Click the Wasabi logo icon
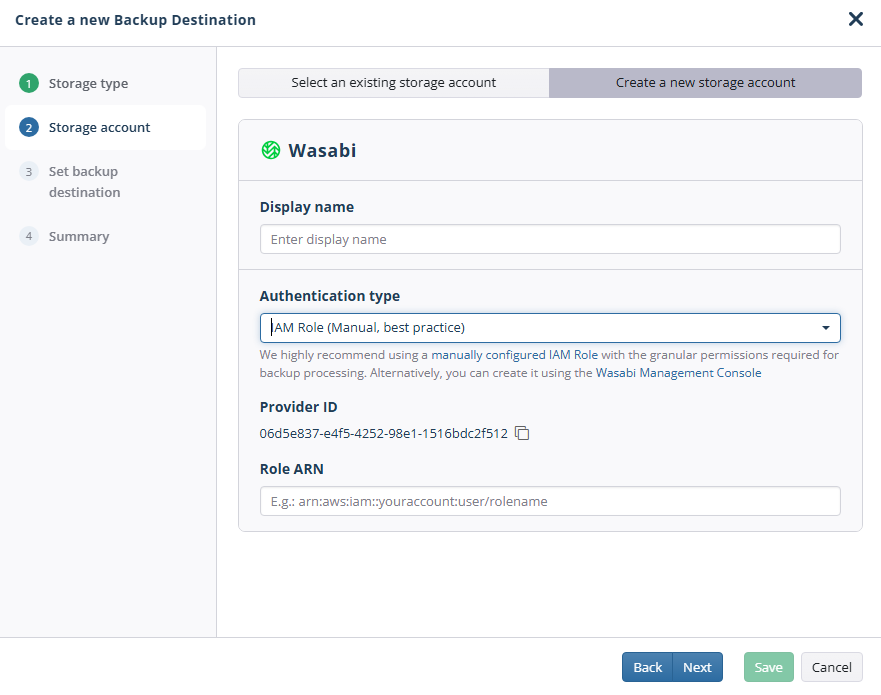Screen dimensions: 881x695 tap(271, 150)
